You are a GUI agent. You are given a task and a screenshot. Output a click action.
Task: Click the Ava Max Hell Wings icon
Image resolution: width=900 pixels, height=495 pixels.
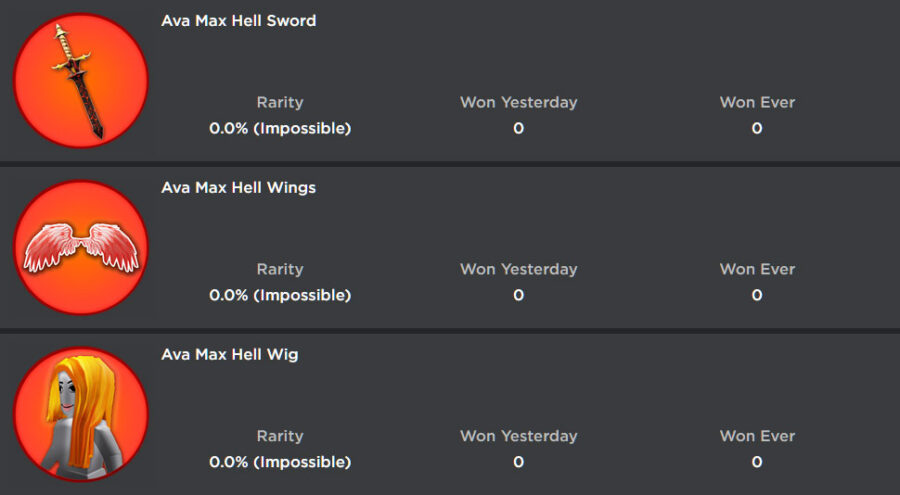[80, 248]
